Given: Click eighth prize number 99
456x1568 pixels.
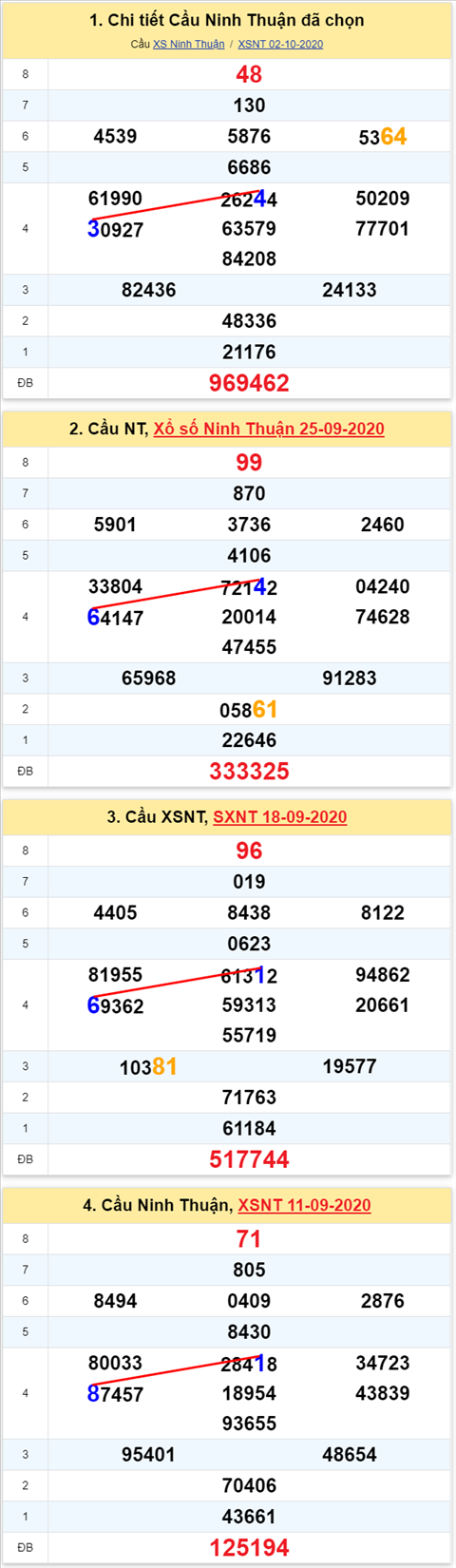Looking at the screenshot, I should click(249, 463).
